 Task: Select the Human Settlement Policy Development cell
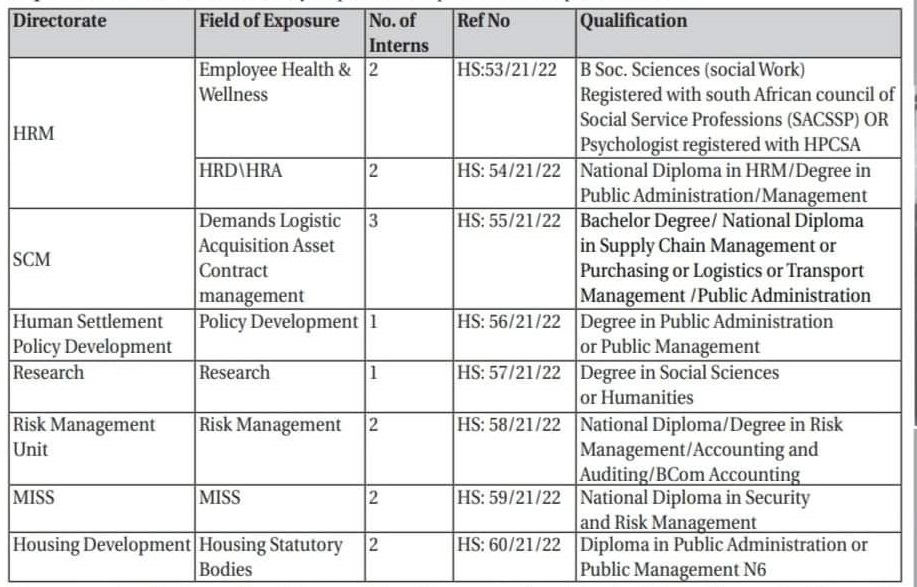pyautogui.click(x=92, y=334)
